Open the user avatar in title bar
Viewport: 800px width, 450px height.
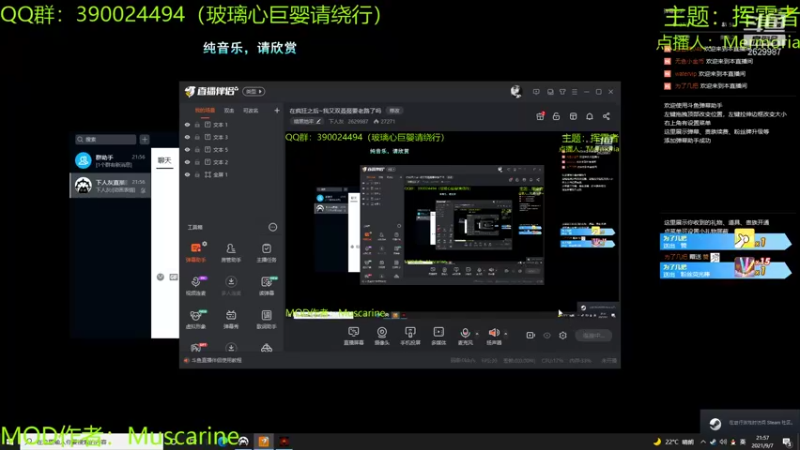[516, 91]
